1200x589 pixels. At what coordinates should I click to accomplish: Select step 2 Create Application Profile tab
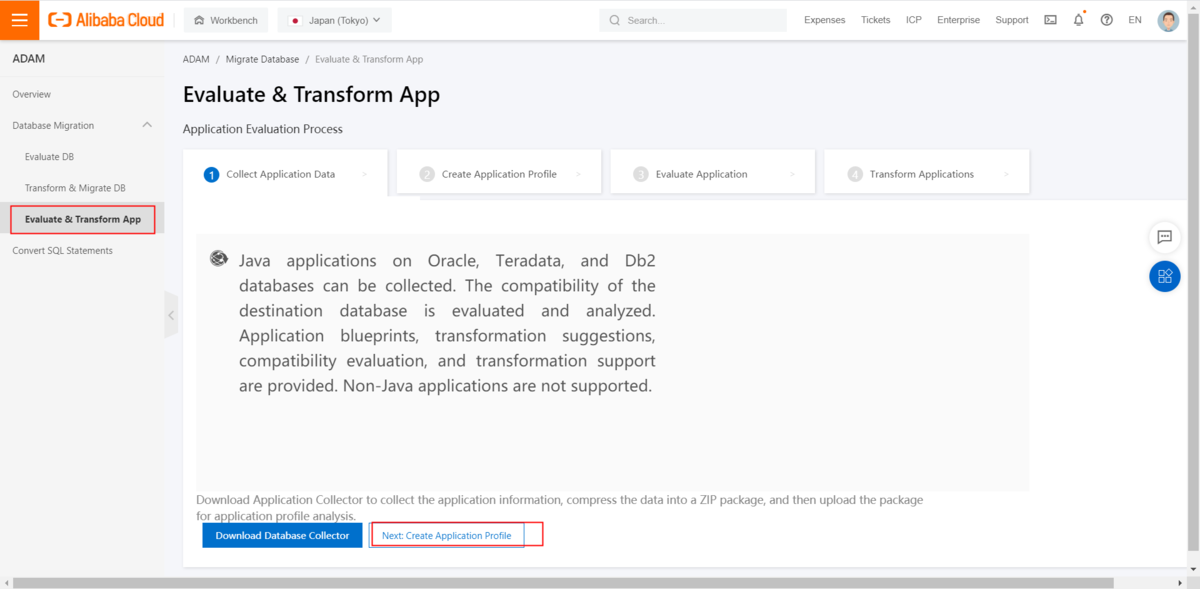tap(499, 174)
